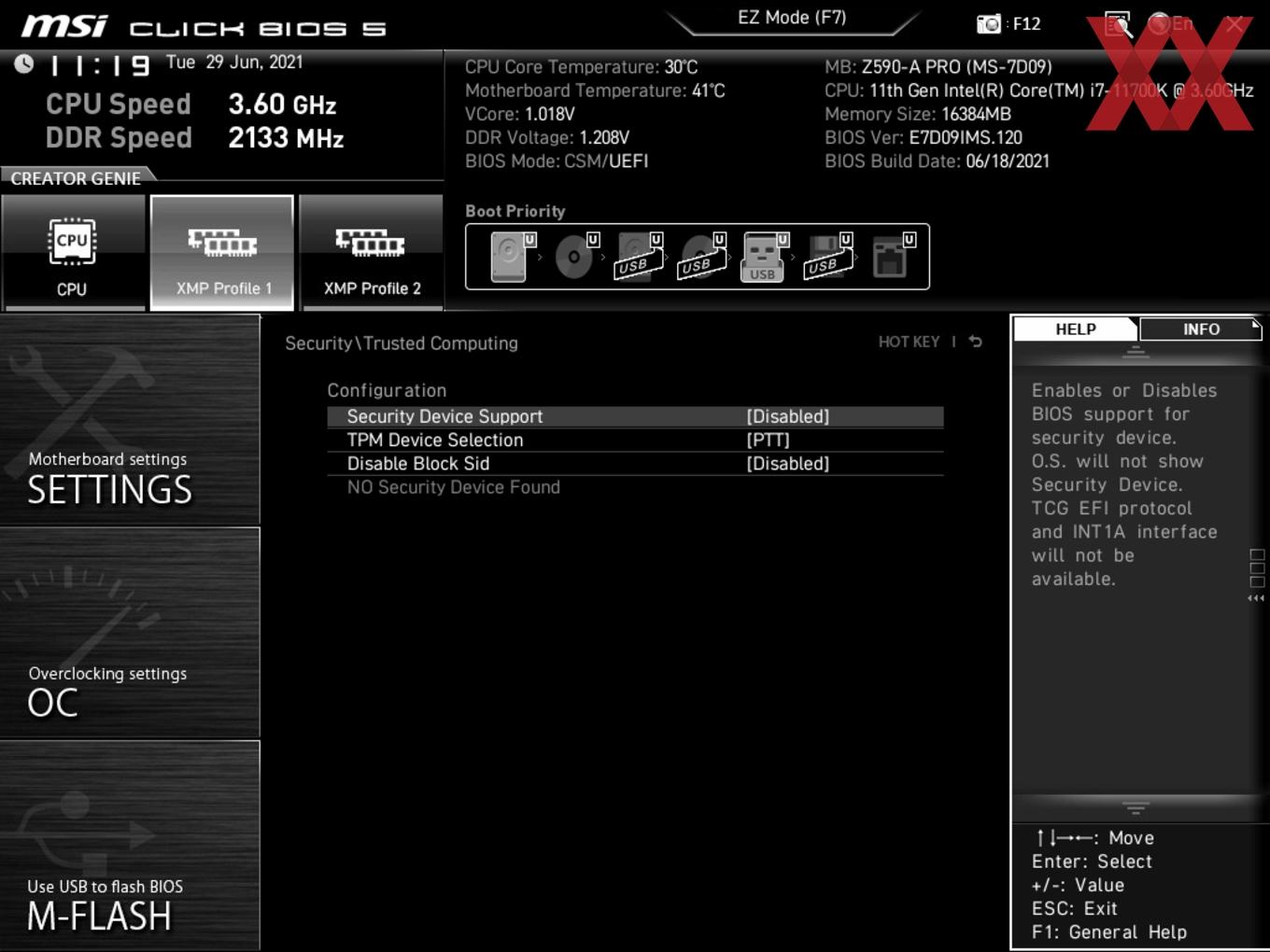1270x952 pixels.
Task: Select the optical disc boot device icon
Action: (574, 257)
